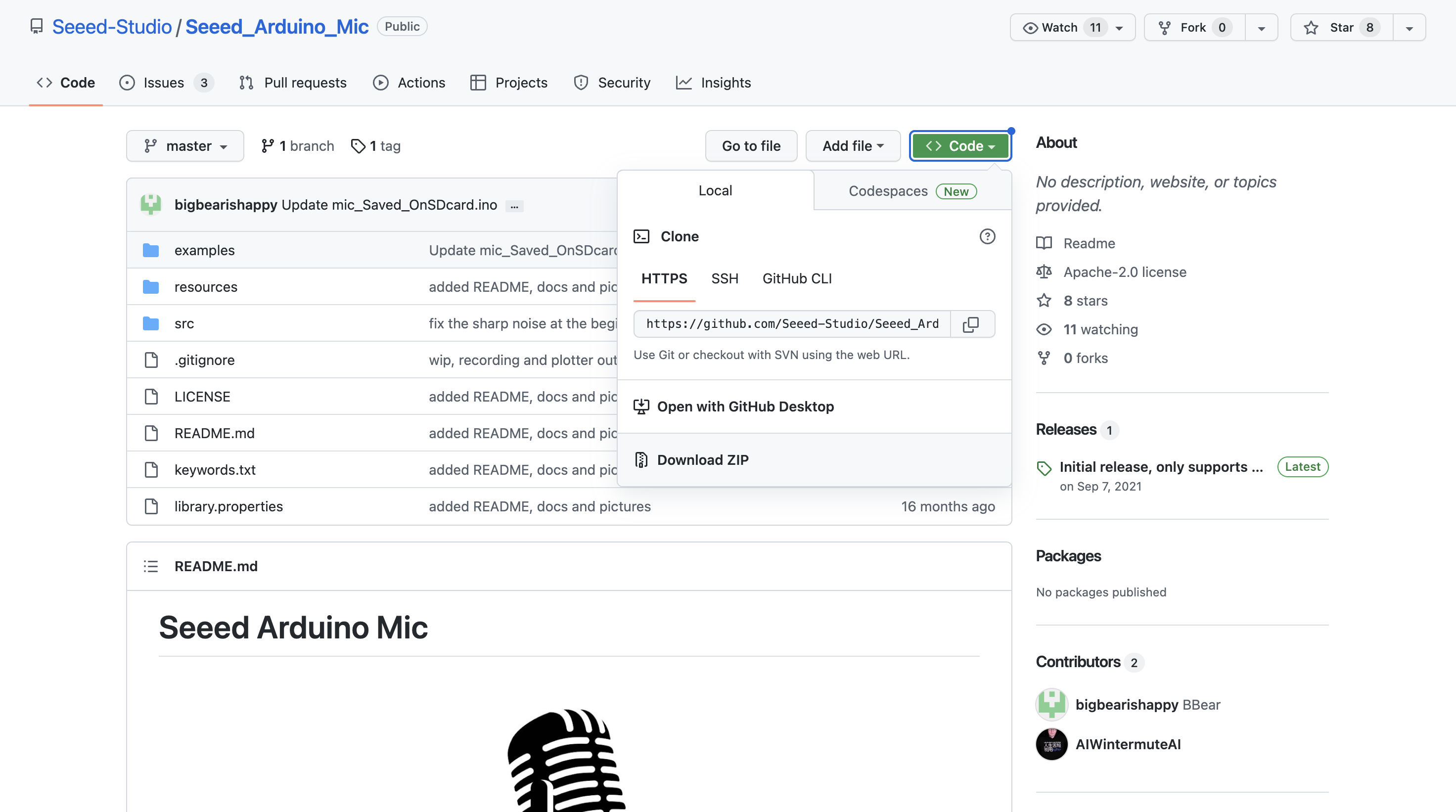Select the GitHub CLI clone option
This screenshot has width=1456, height=812.
point(797,278)
